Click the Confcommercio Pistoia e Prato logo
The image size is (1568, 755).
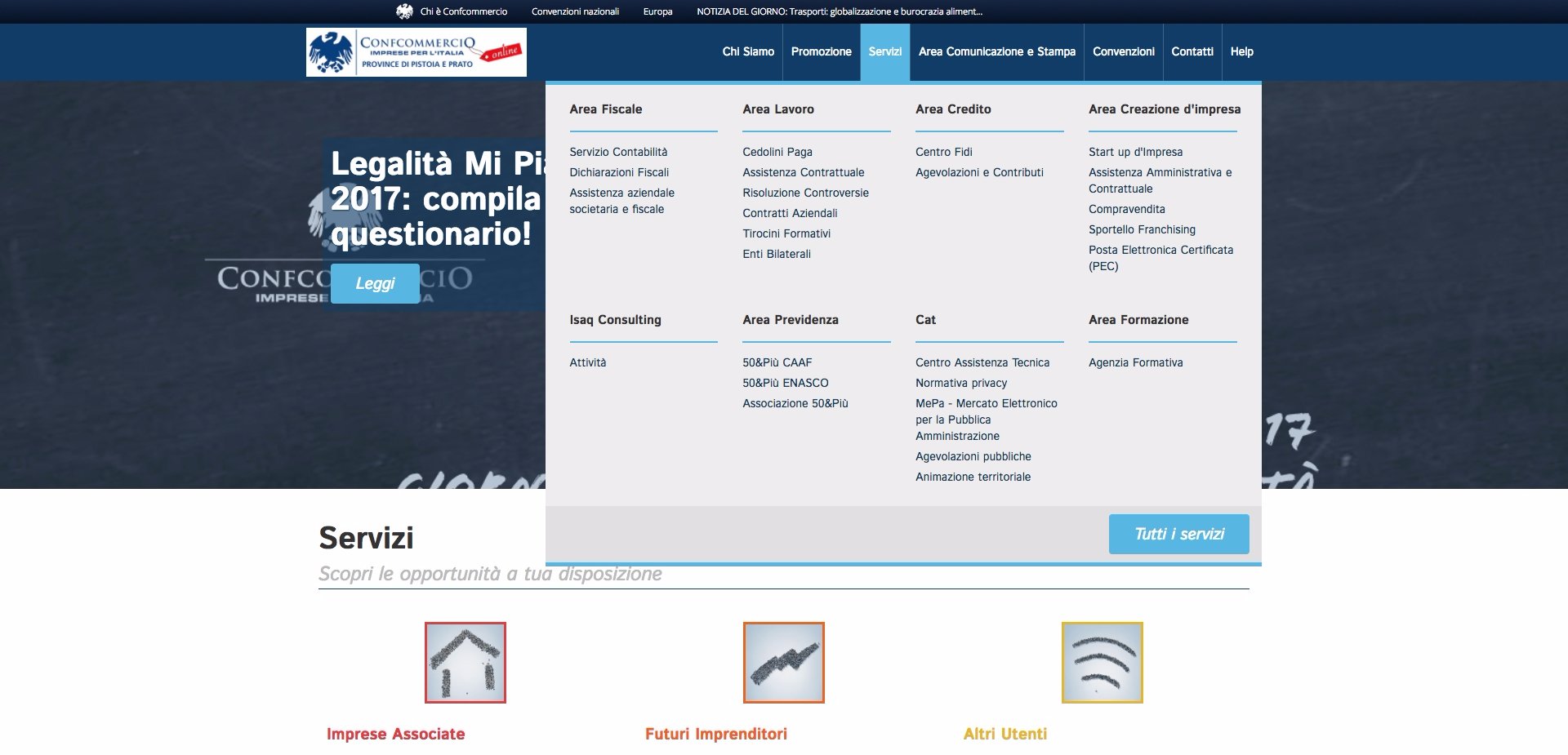[x=416, y=52]
